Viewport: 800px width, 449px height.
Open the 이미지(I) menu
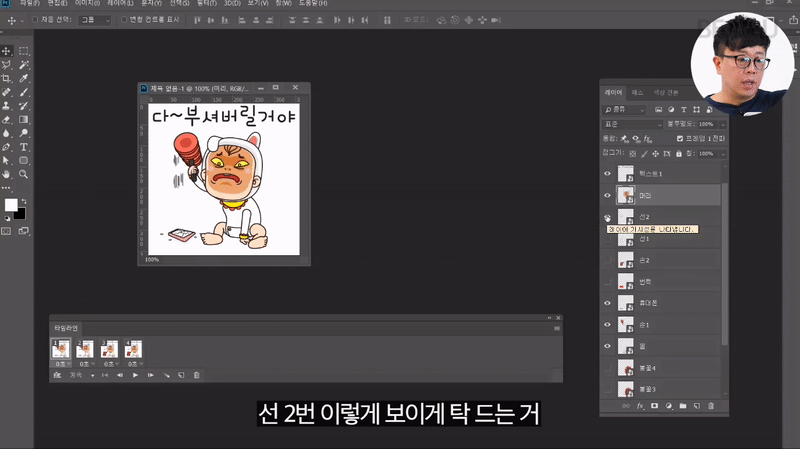coord(87,3)
